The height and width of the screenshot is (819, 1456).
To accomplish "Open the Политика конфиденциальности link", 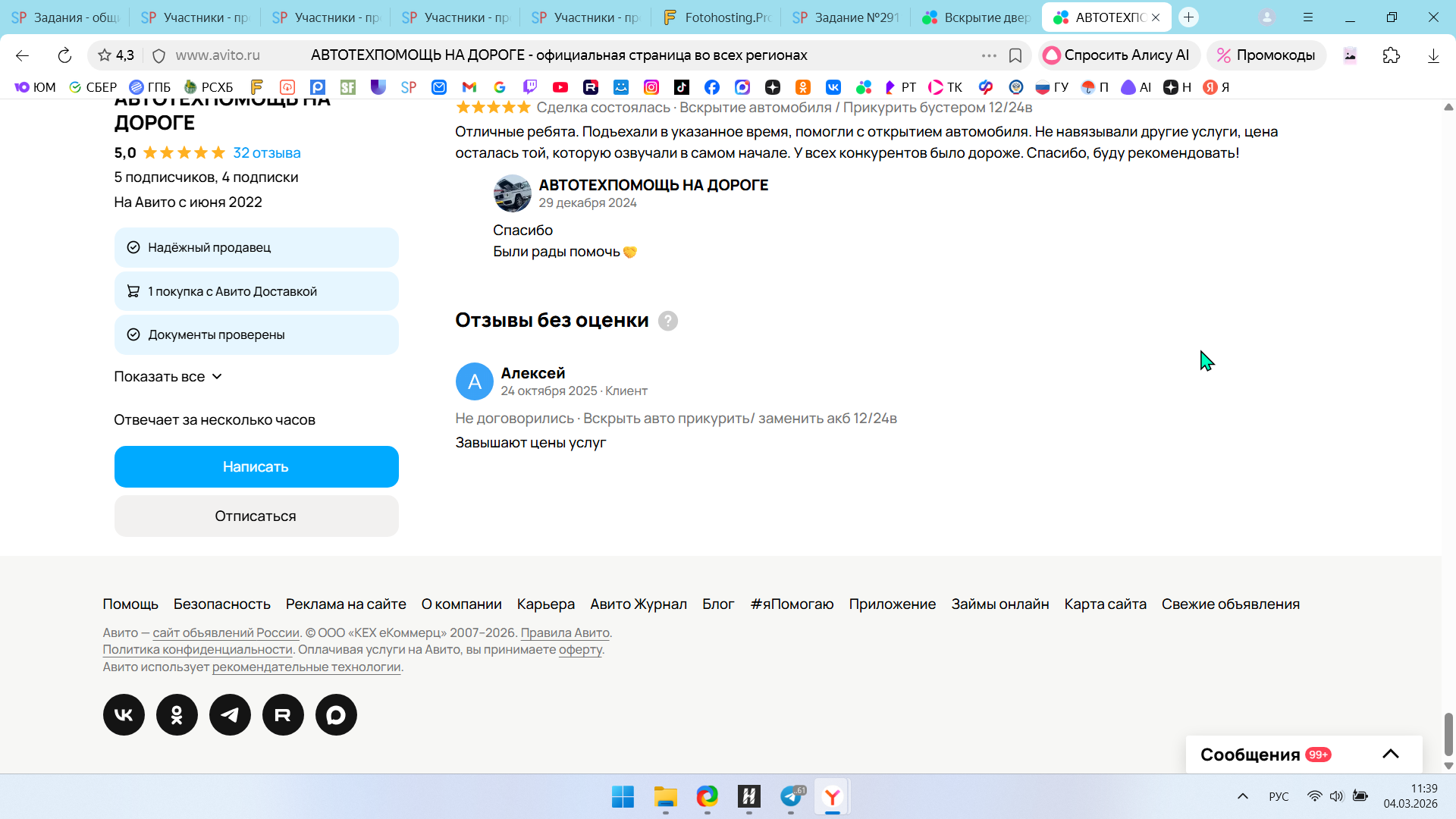I will (197, 650).
